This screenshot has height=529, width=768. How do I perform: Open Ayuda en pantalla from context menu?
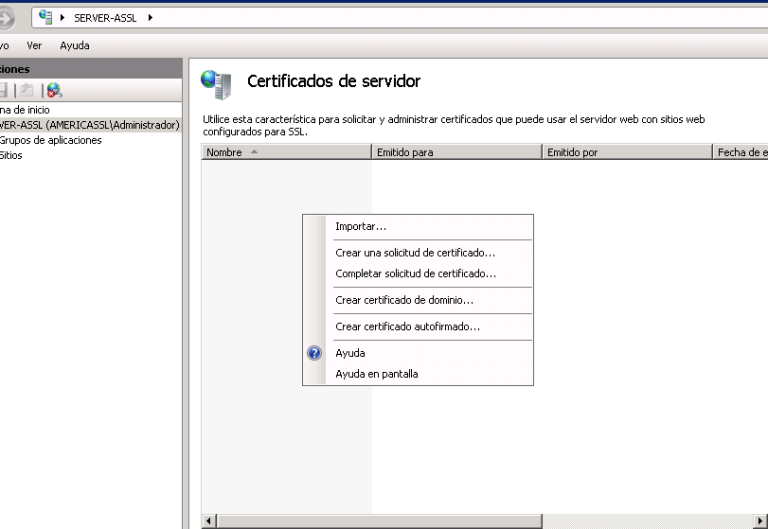[377, 374]
